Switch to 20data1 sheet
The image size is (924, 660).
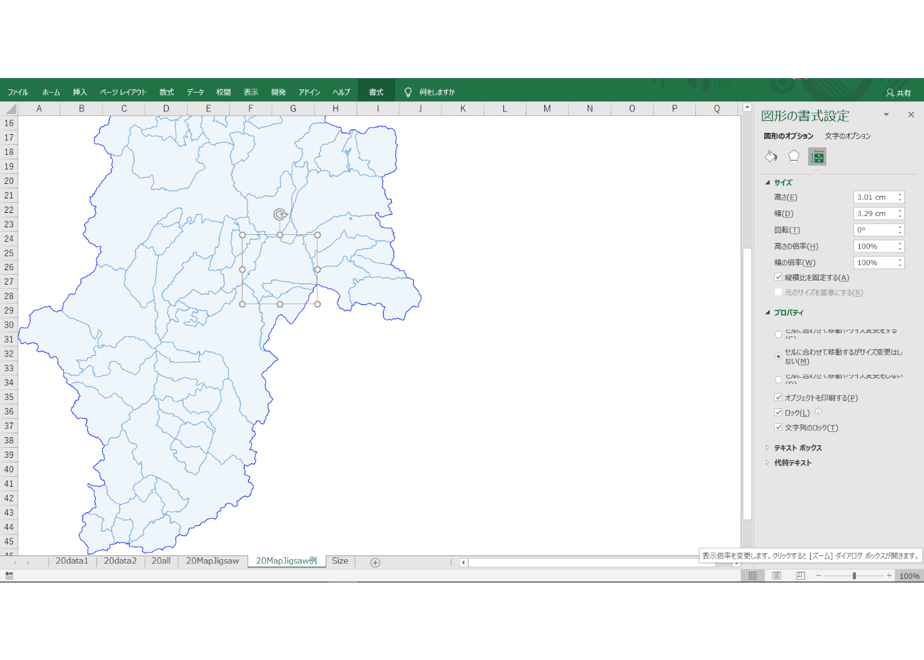(72, 561)
